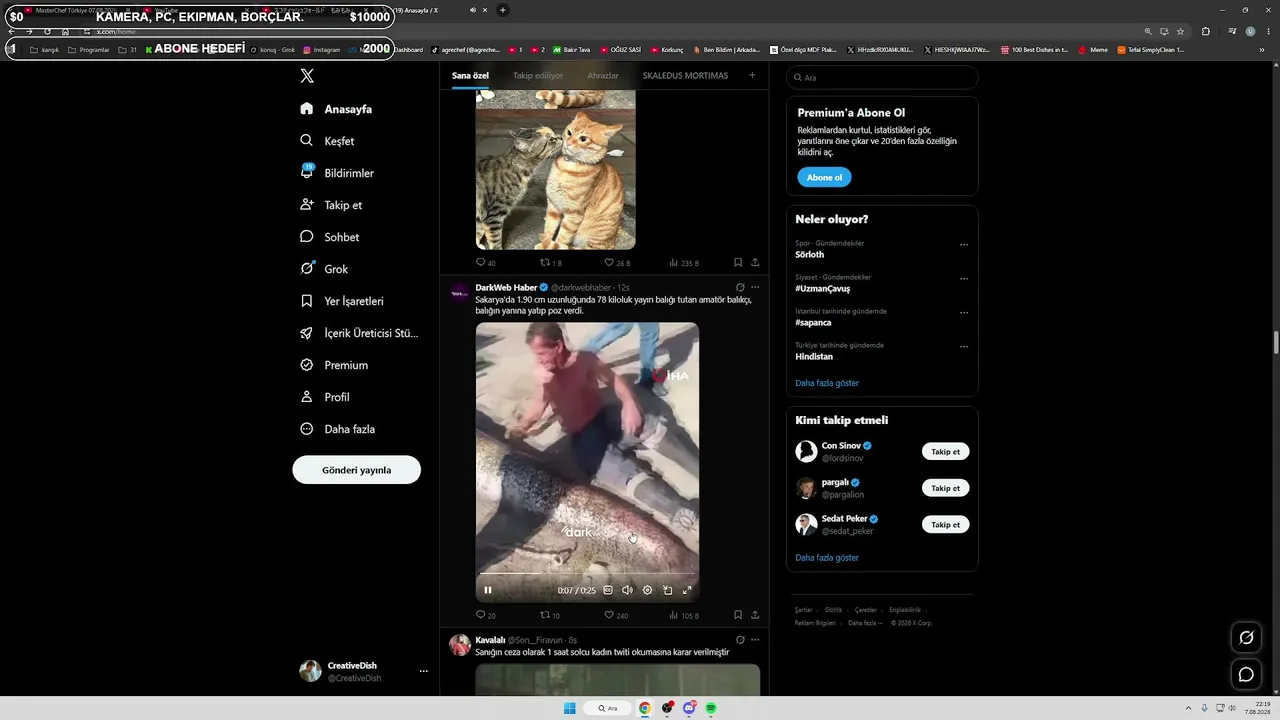Open the floating messages chat button
The height and width of the screenshot is (720, 1280).
click(x=1246, y=674)
